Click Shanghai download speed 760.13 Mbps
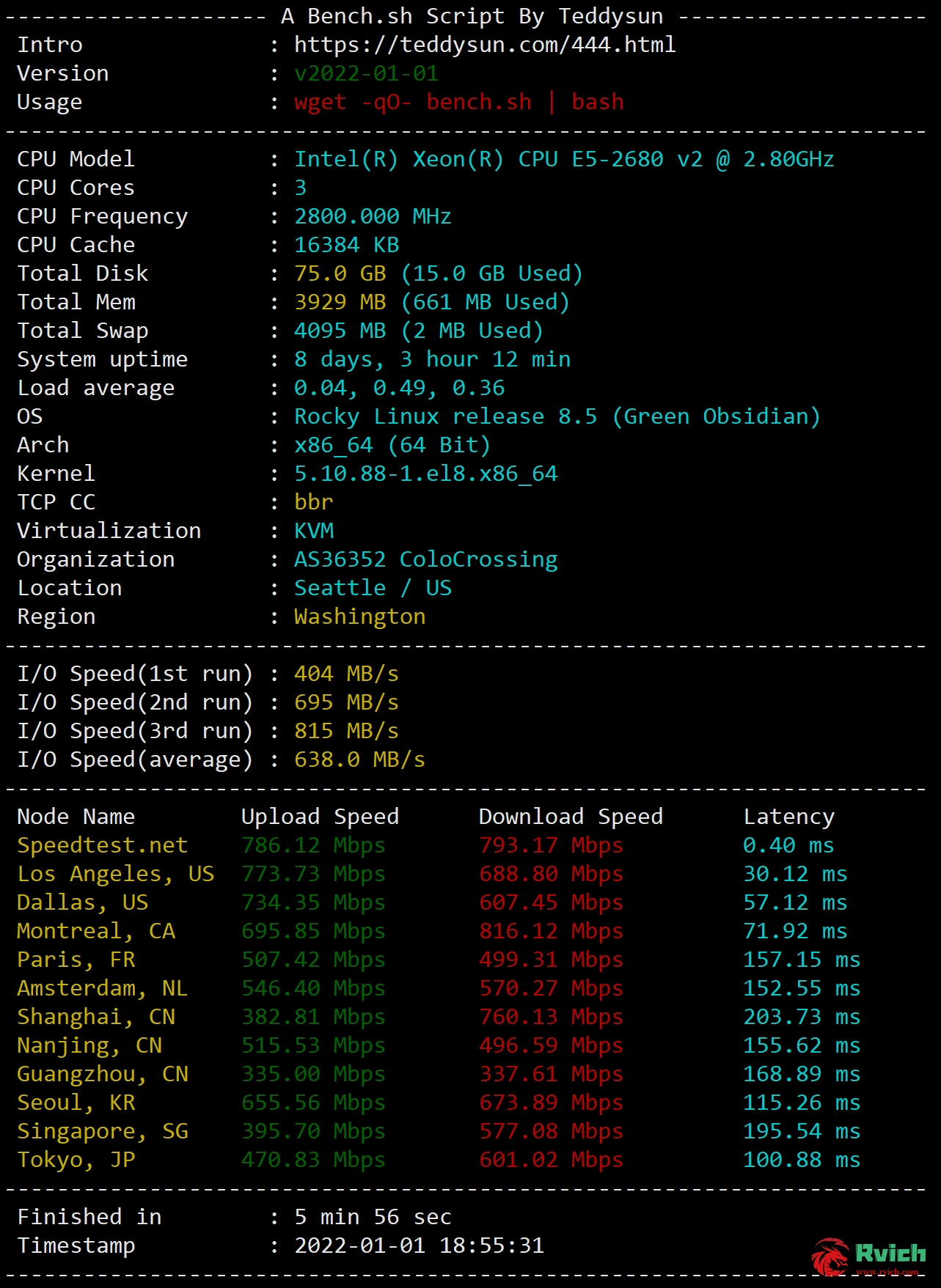 point(551,1017)
